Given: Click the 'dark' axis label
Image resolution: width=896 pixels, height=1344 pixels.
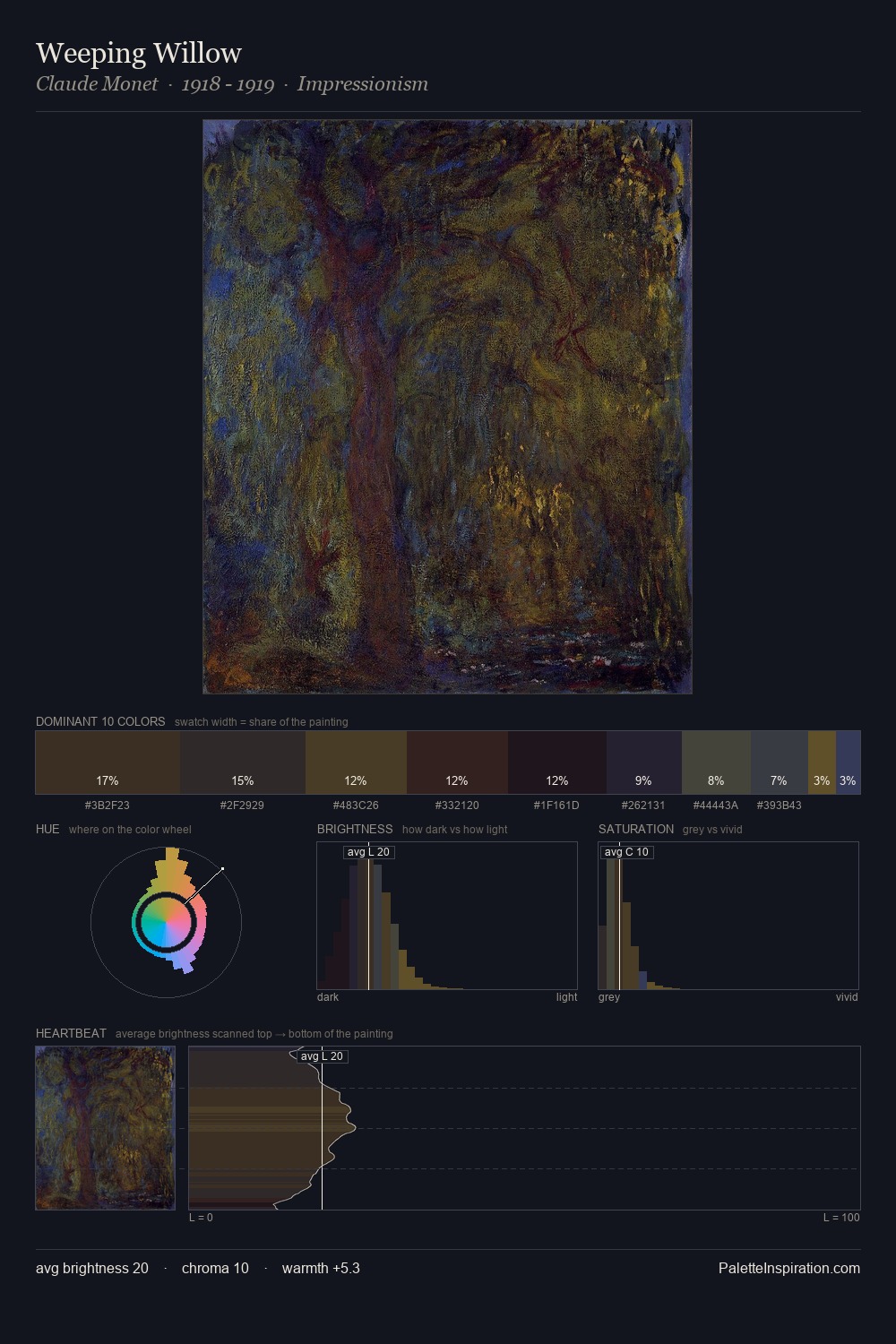Looking at the screenshot, I should tap(328, 997).
